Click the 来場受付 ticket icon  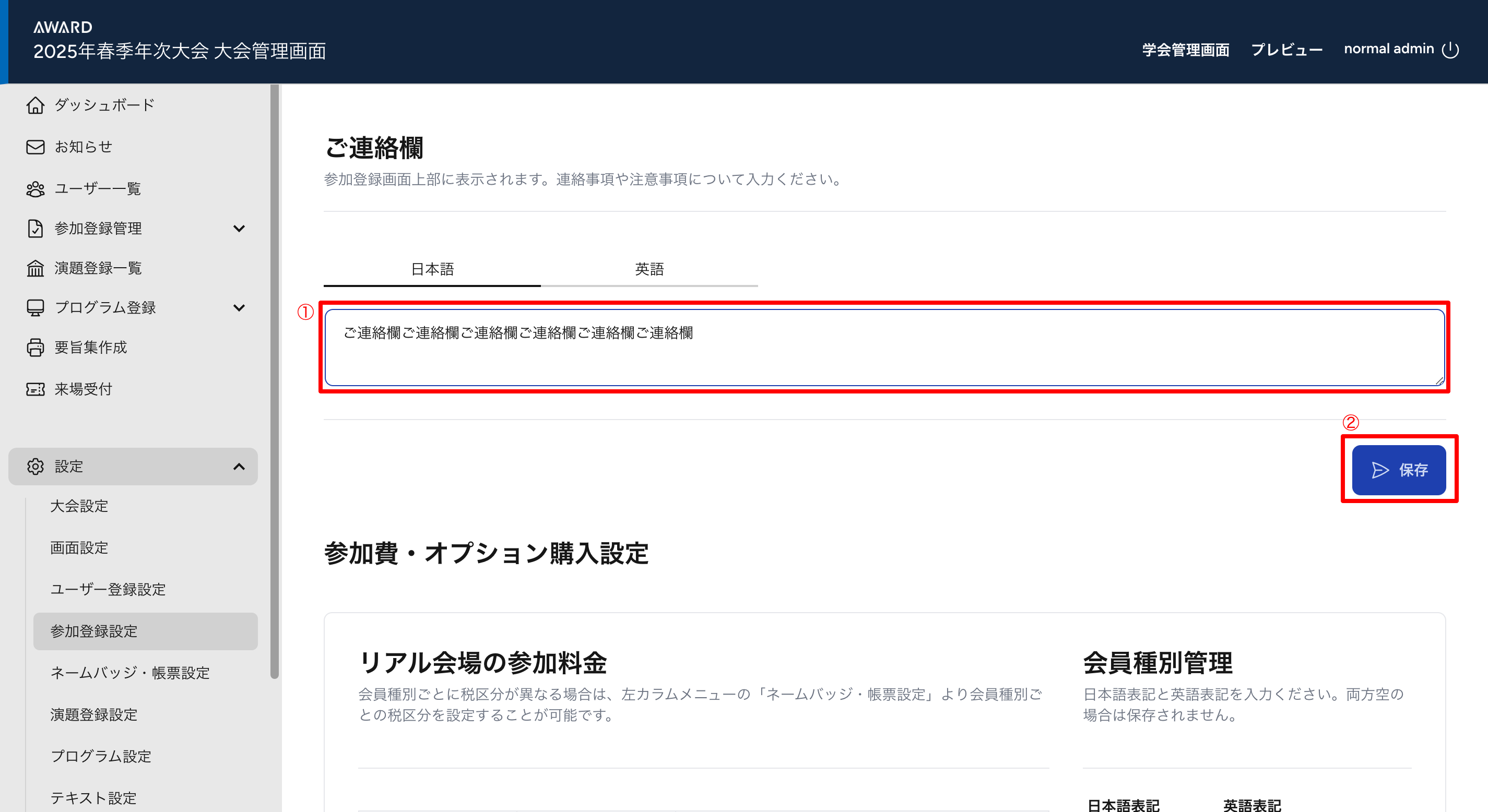35,389
